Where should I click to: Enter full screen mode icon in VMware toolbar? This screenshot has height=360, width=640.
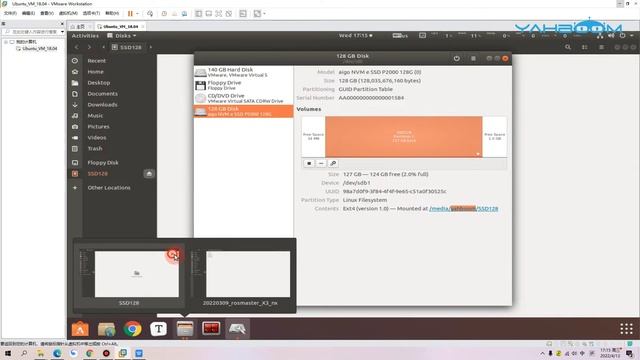pos(219,13)
